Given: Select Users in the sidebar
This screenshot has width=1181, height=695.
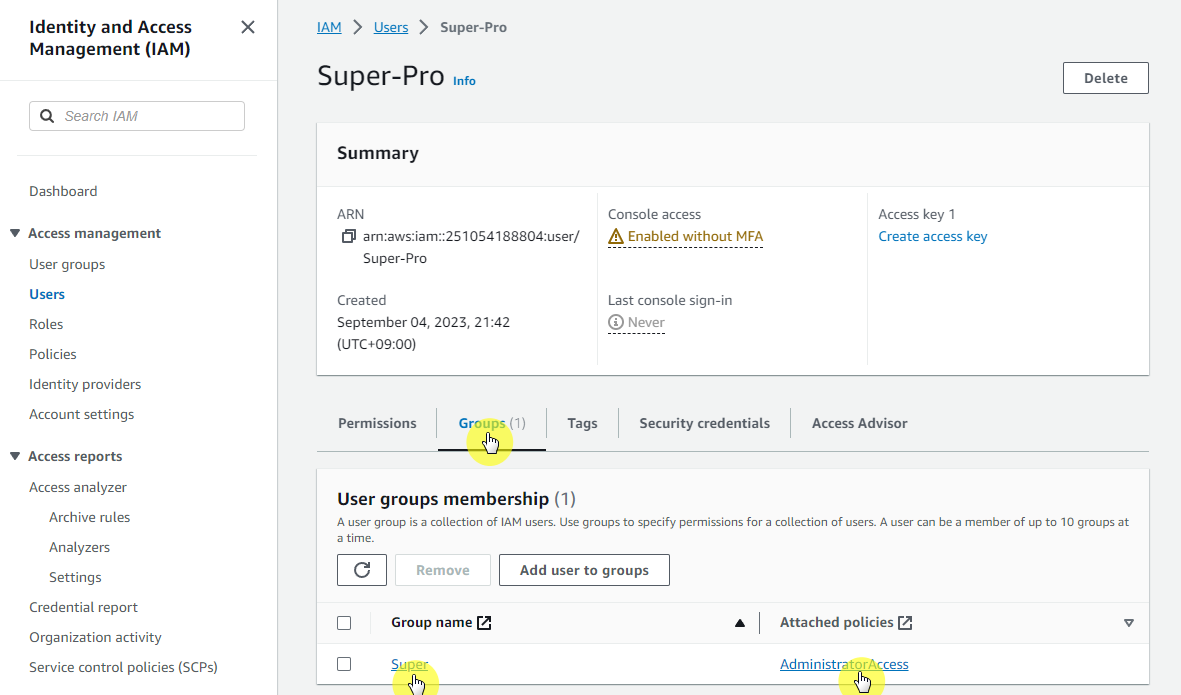Looking at the screenshot, I should 47,294.
